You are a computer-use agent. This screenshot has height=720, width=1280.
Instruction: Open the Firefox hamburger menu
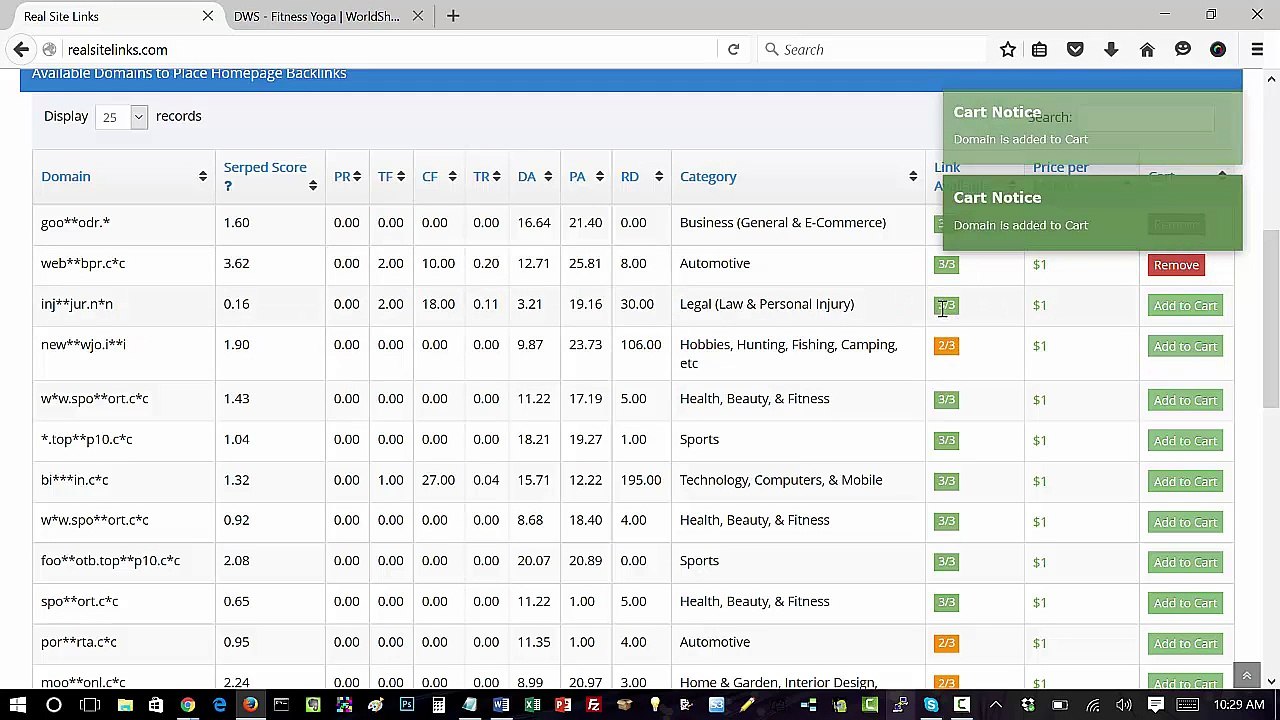pos(1257,49)
